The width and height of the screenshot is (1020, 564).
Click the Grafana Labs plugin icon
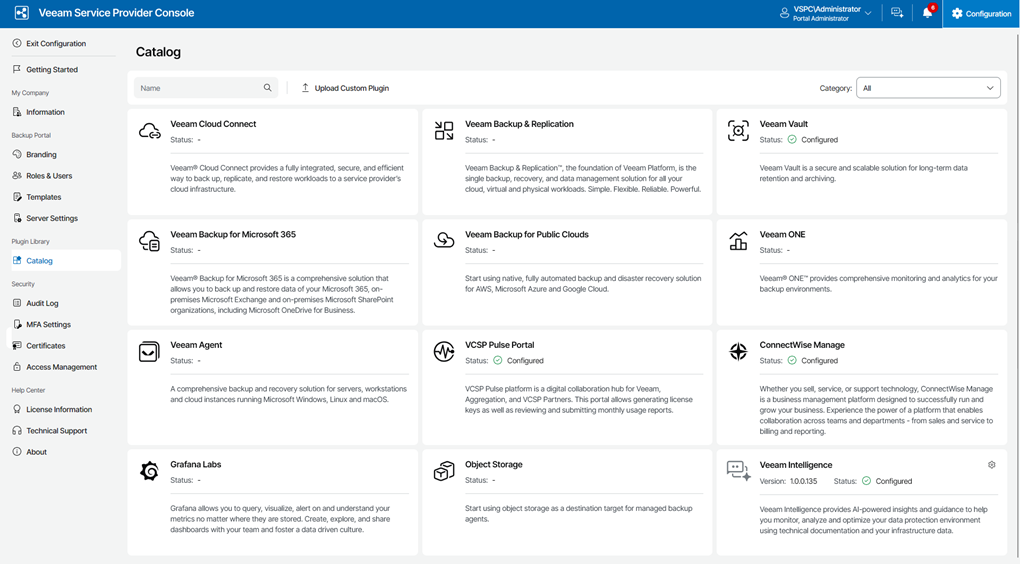[x=149, y=471]
